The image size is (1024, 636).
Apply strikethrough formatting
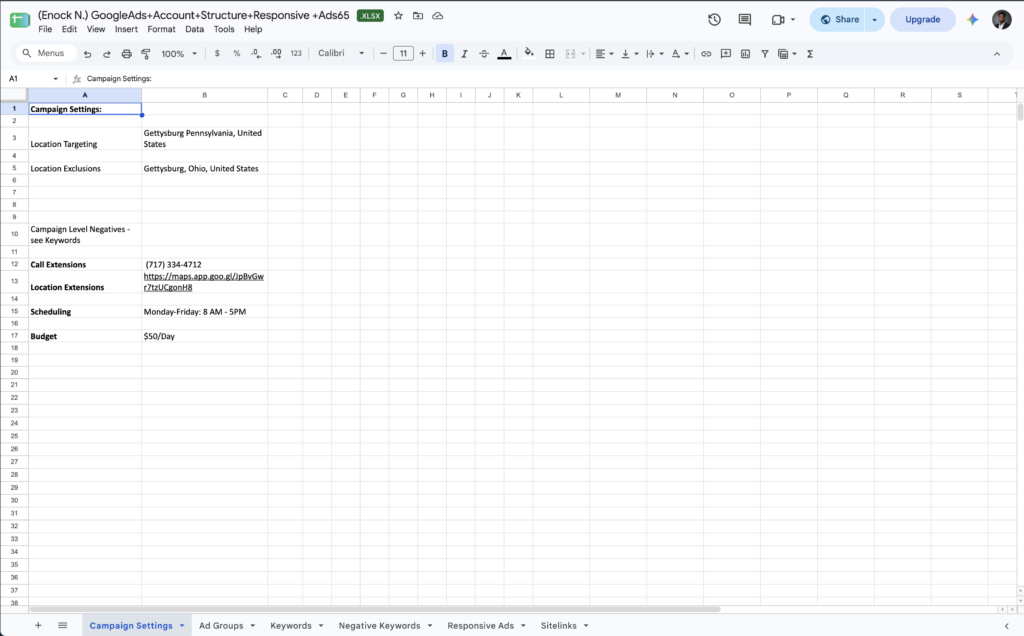[x=484, y=54]
